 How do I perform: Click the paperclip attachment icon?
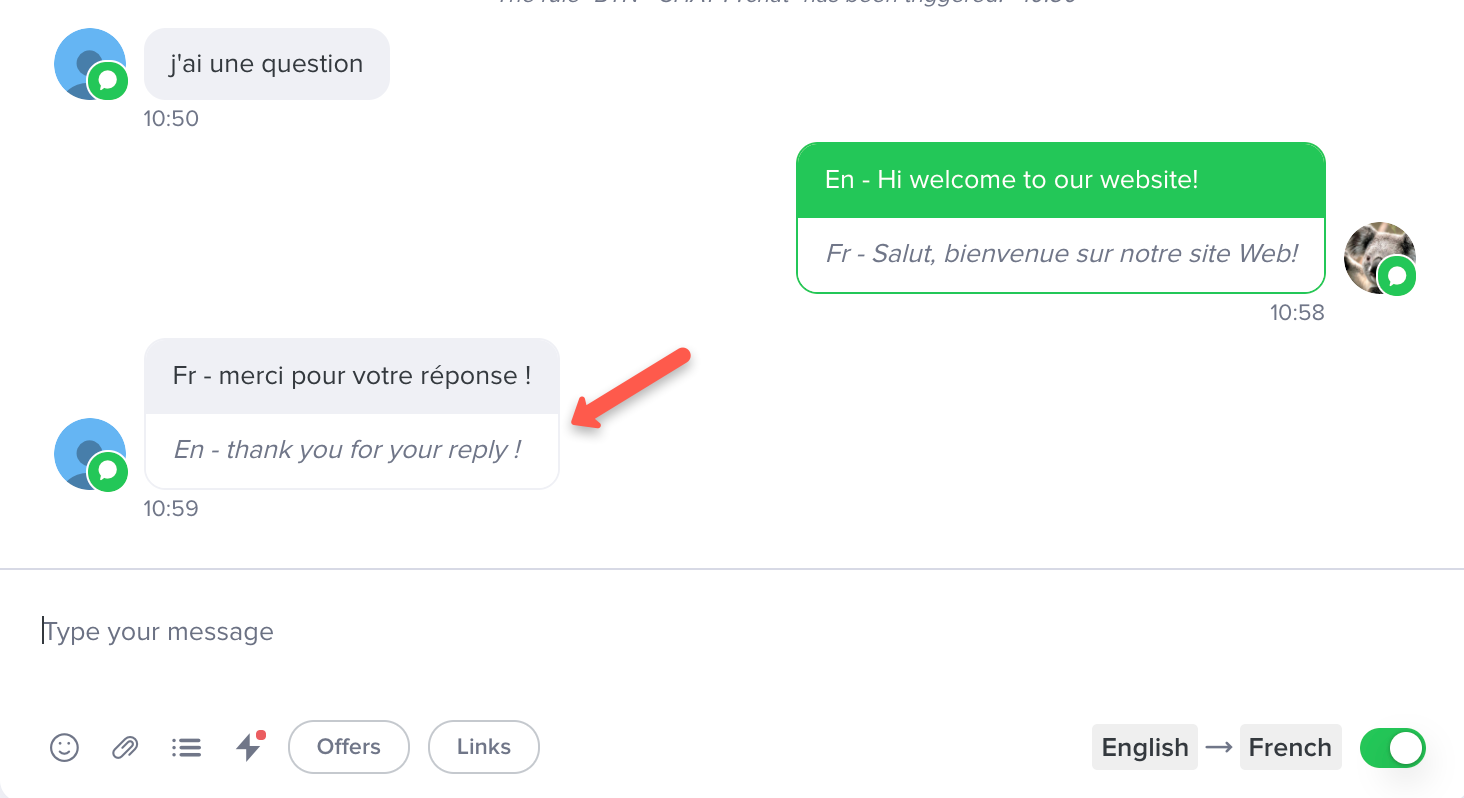coord(125,747)
